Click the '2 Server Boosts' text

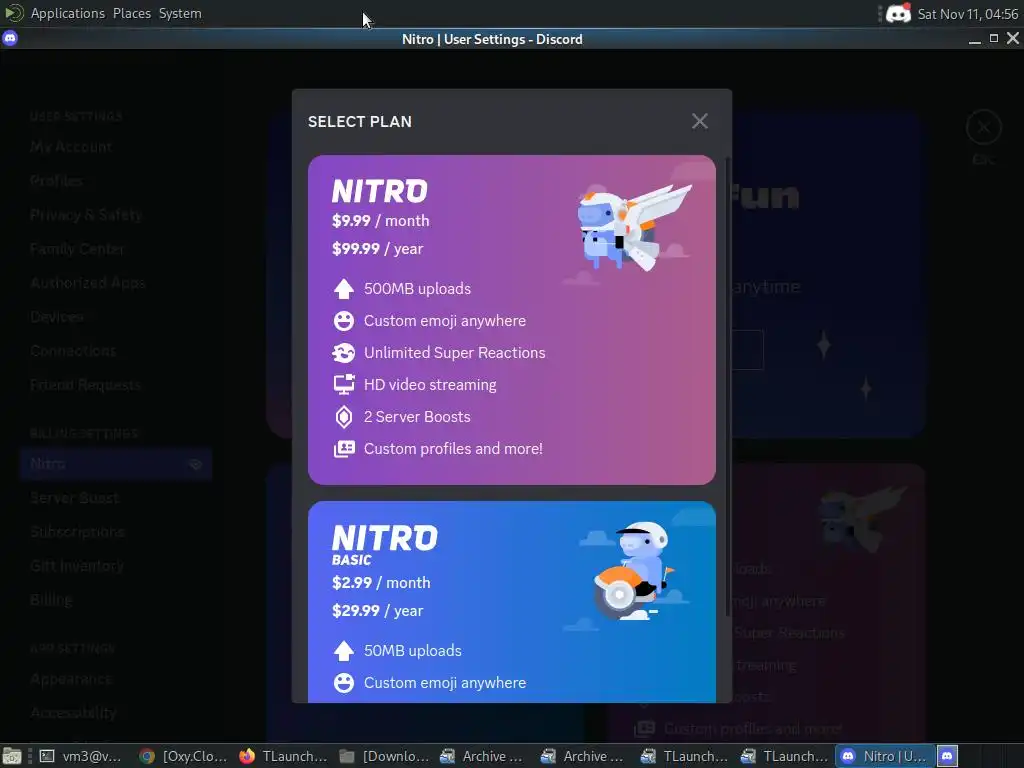[417, 417]
